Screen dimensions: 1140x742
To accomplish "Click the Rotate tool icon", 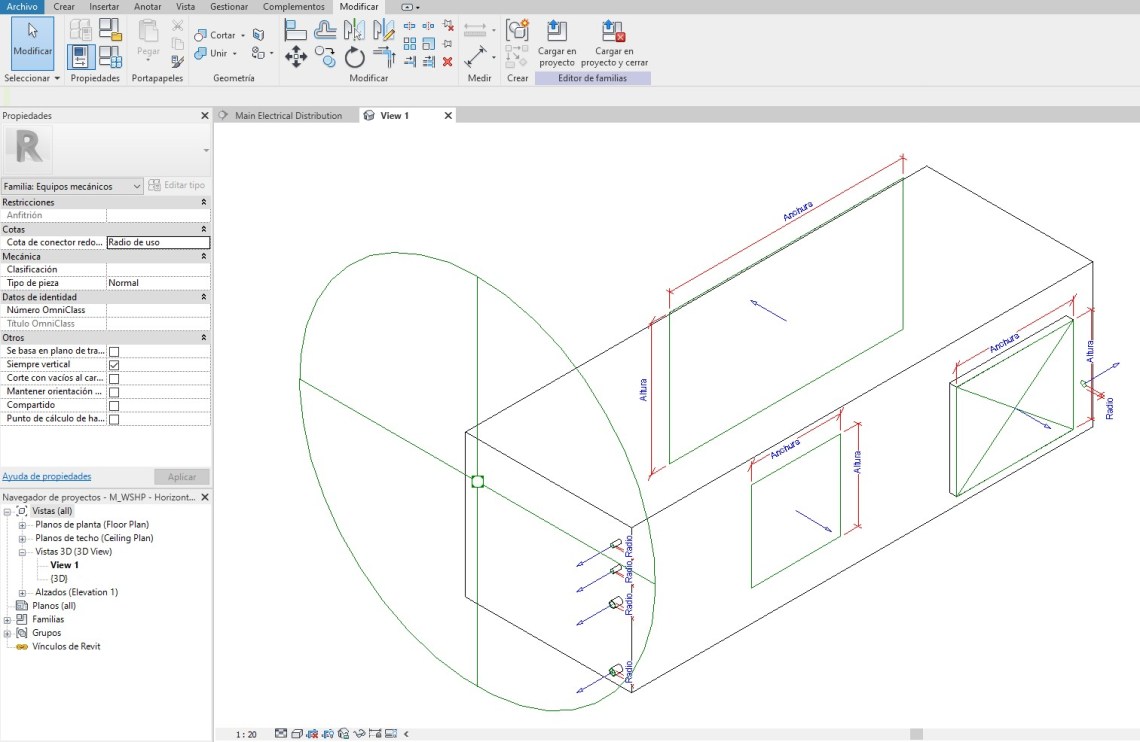I will [x=355, y=57].
